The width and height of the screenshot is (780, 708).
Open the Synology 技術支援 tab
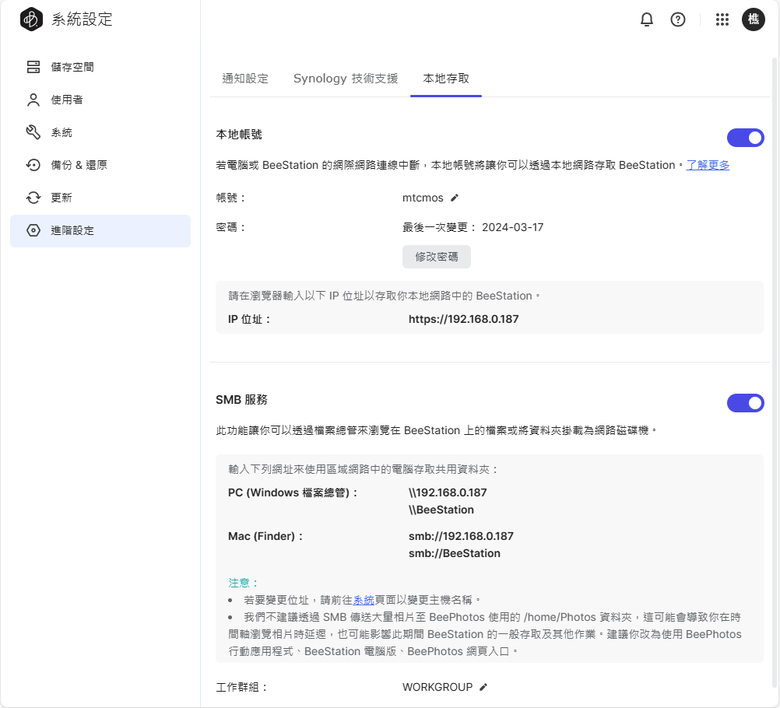346,79
